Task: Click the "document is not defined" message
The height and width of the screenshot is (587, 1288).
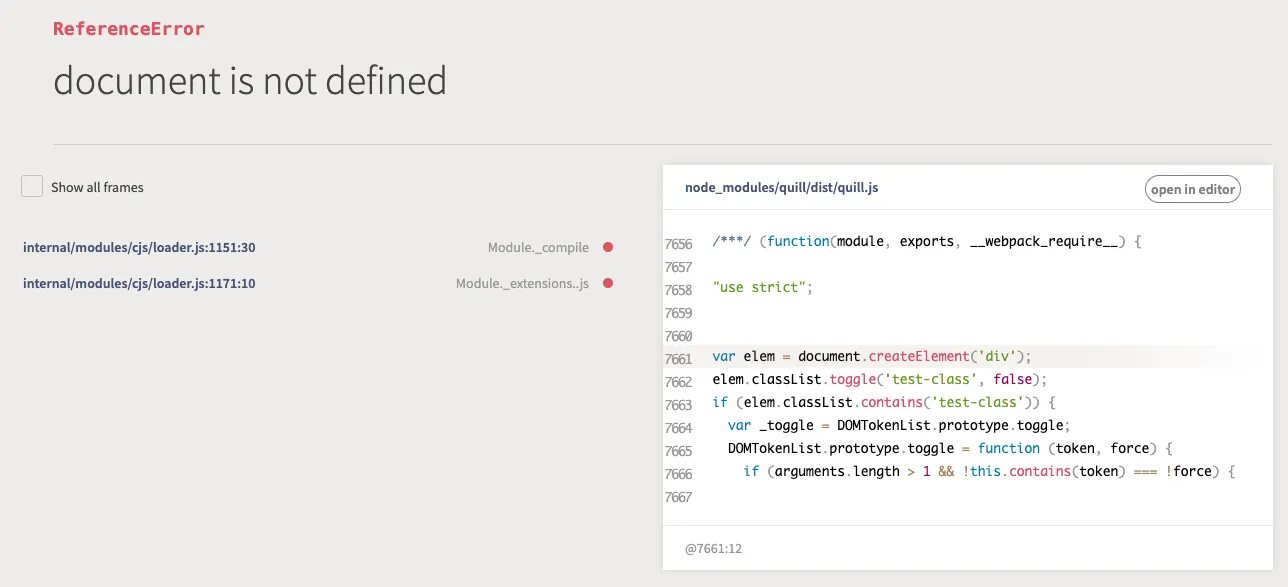Action: pyautogui.click(x=250, y=81)
